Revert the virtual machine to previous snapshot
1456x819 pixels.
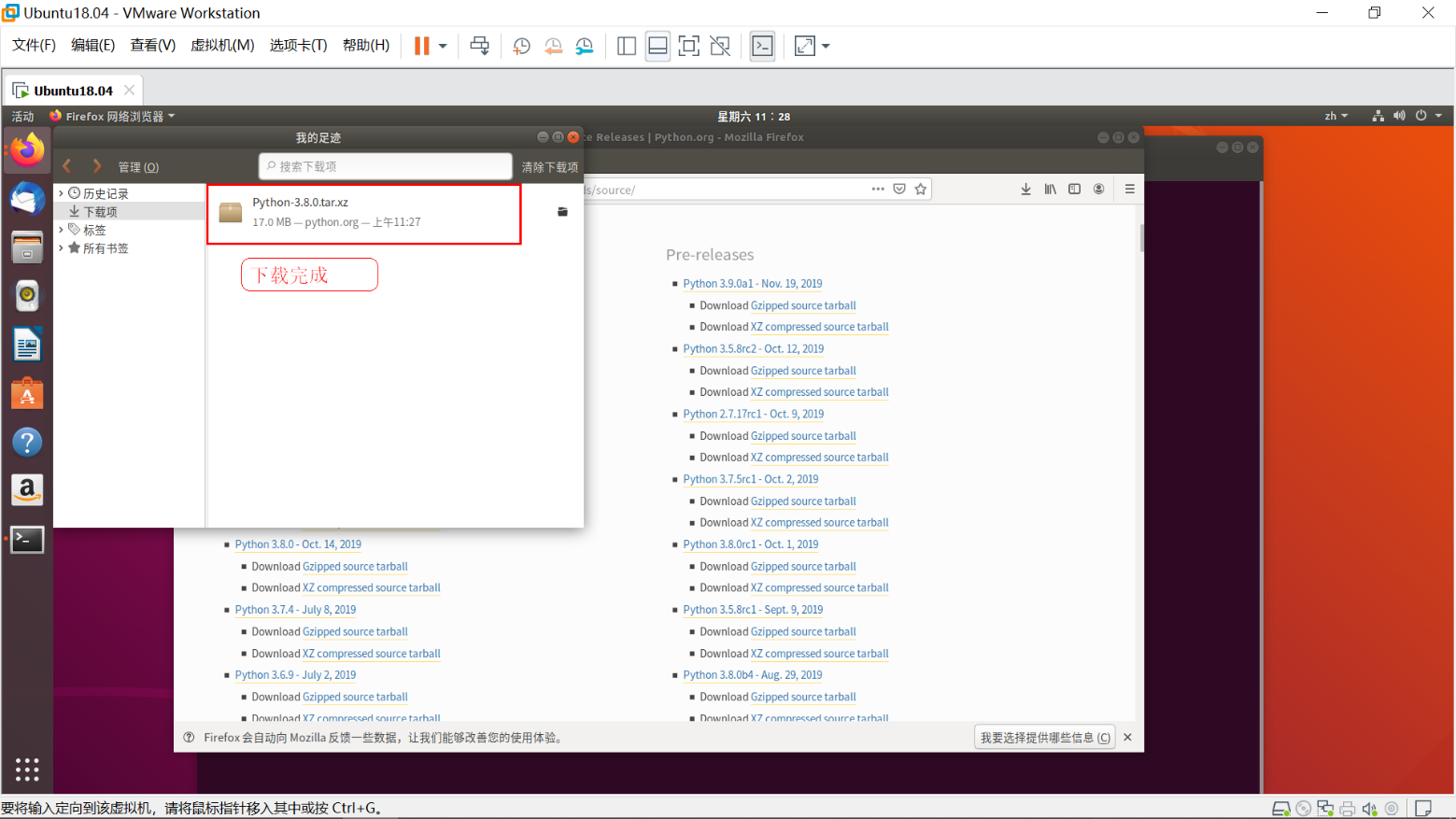pyautogui.click(x=553, y=46)
